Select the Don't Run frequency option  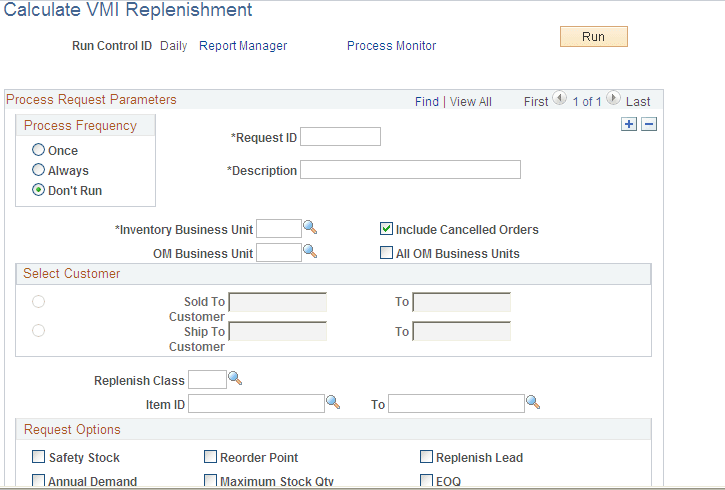pyautogui.click(x=38, y=190)
